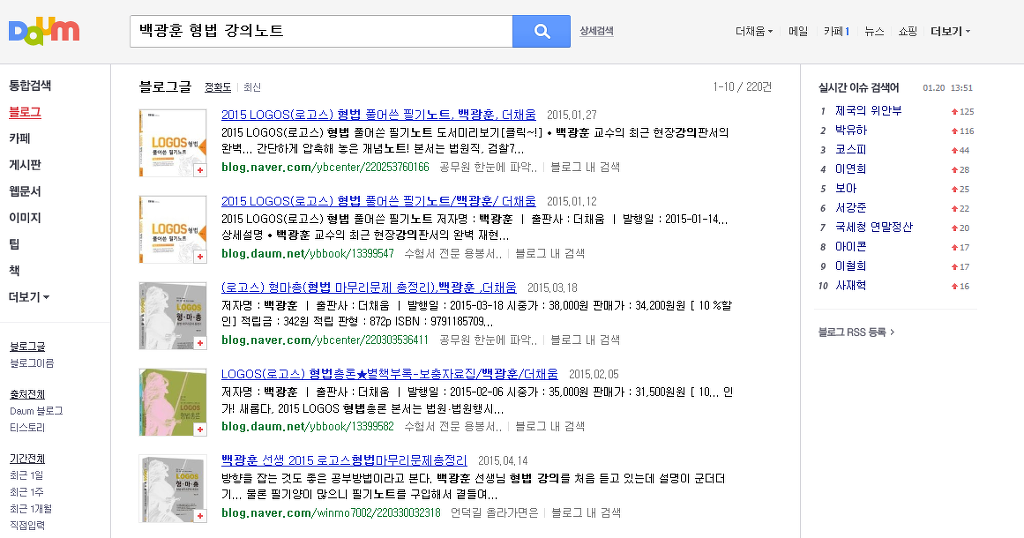Open 형마총 result book thumbnail

[173, 316]
